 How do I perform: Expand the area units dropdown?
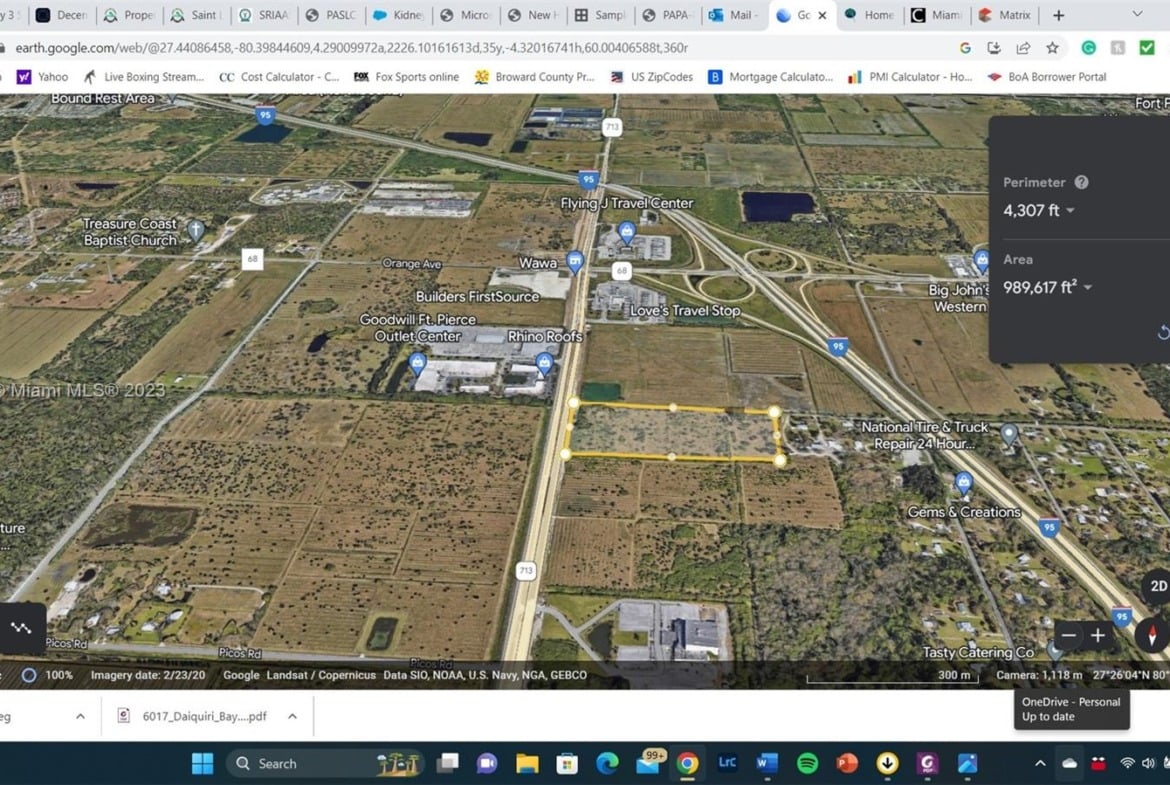(1088, 287)
